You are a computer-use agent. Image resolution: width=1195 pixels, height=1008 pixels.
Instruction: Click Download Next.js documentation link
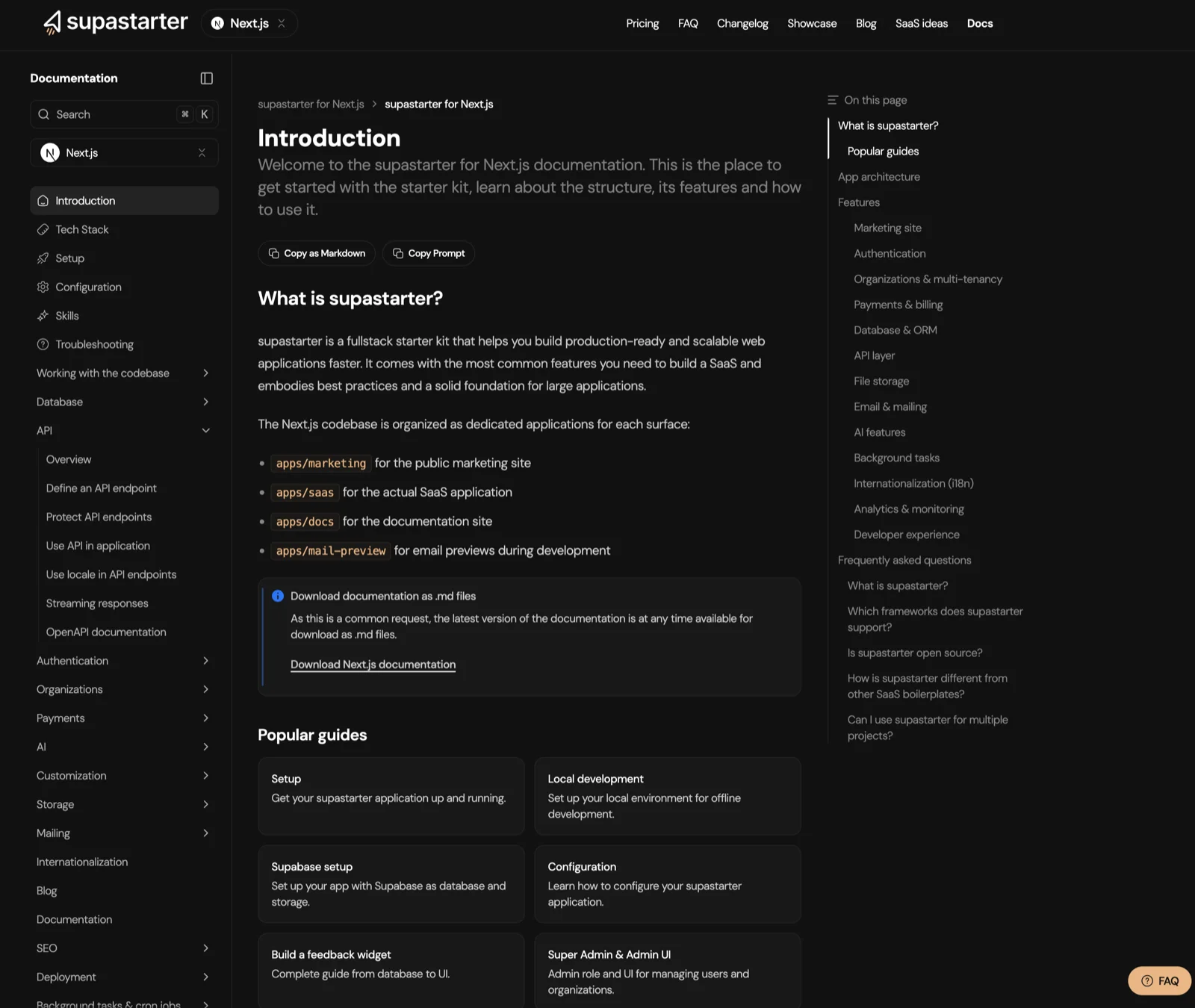click(373, 665)
